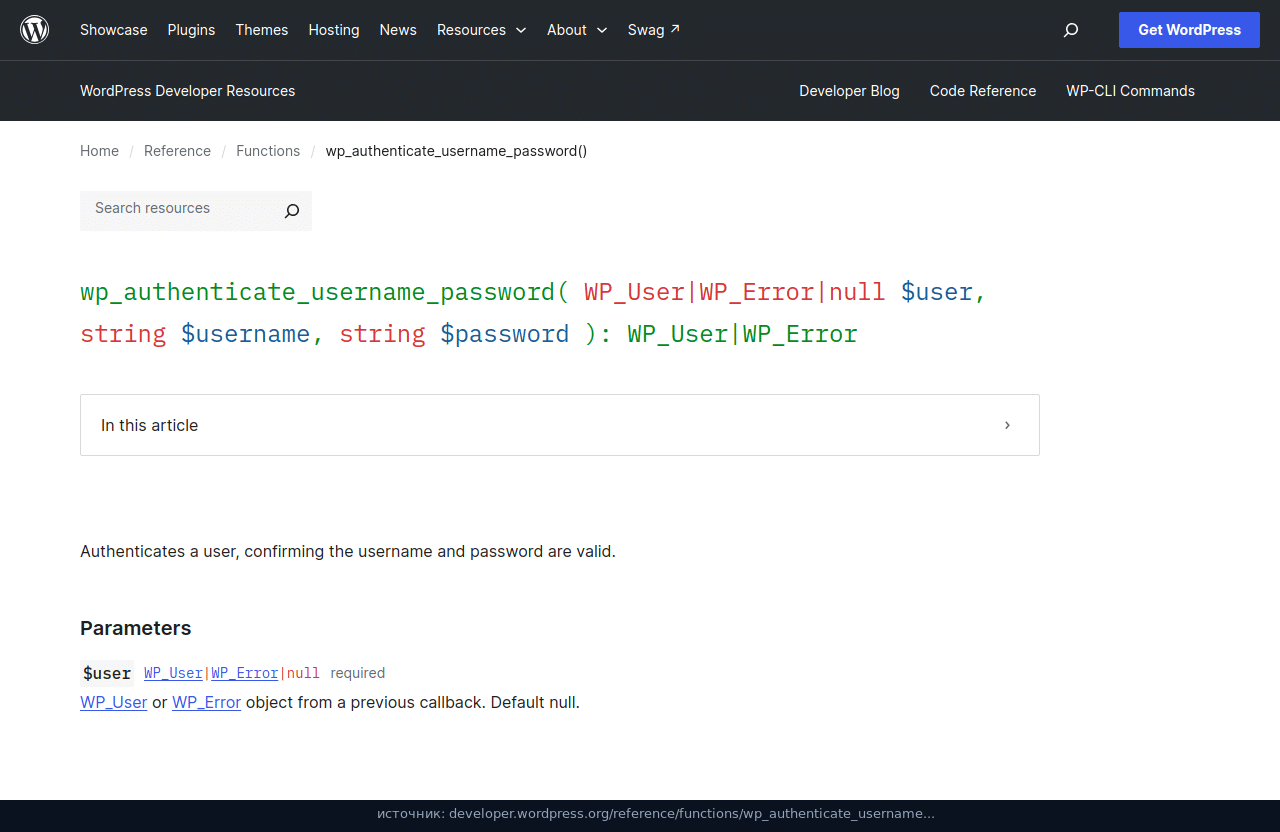Open the Swag external link

tap(654, 30)
